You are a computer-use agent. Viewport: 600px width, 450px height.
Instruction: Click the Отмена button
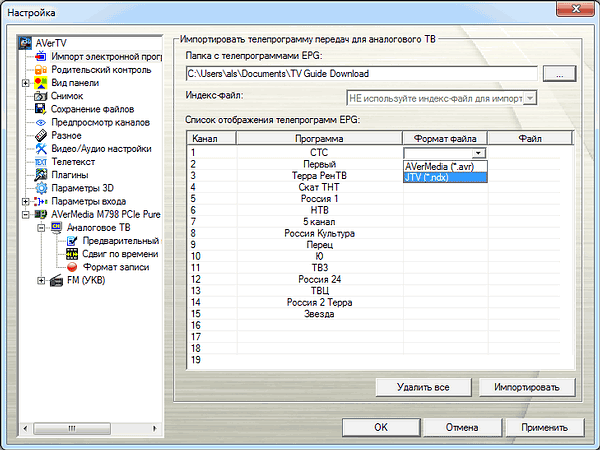pyautogui.click(x=462, y=427)
